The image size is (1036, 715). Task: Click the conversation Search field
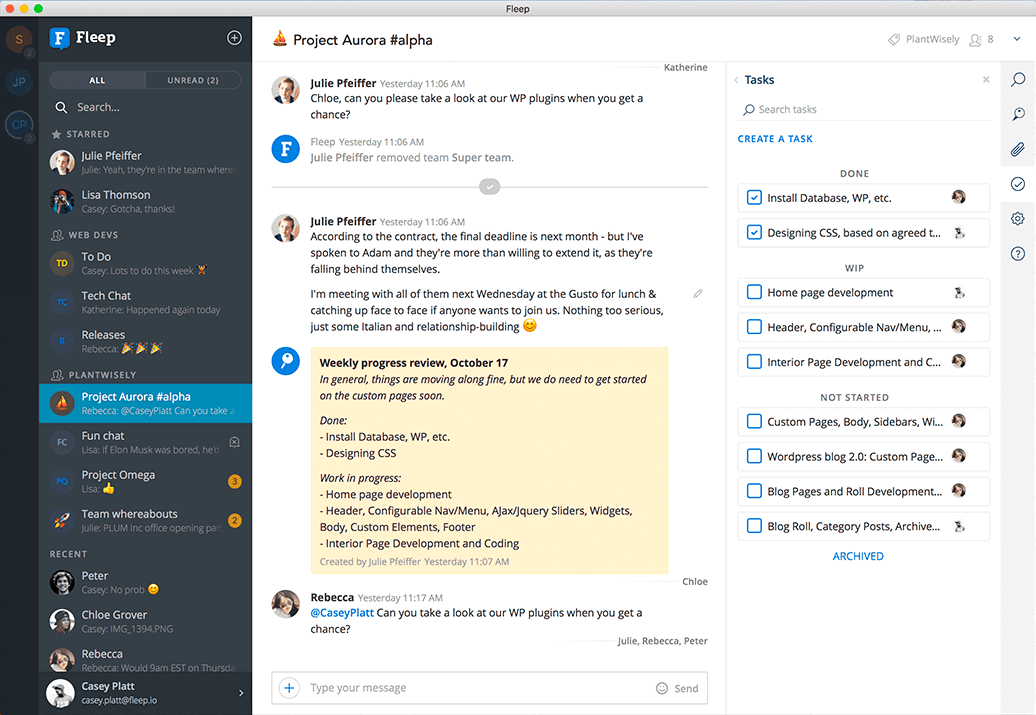tap(145, 107)
